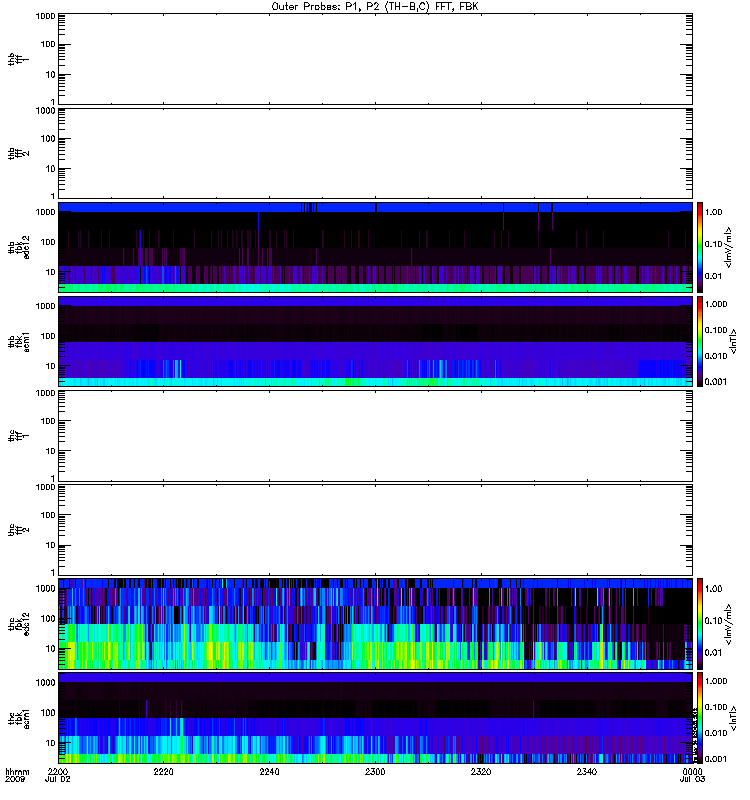750x800 pixels.
Task: Click the '<|nT|>' unit label of thc scm1
Action: point(733,718)
